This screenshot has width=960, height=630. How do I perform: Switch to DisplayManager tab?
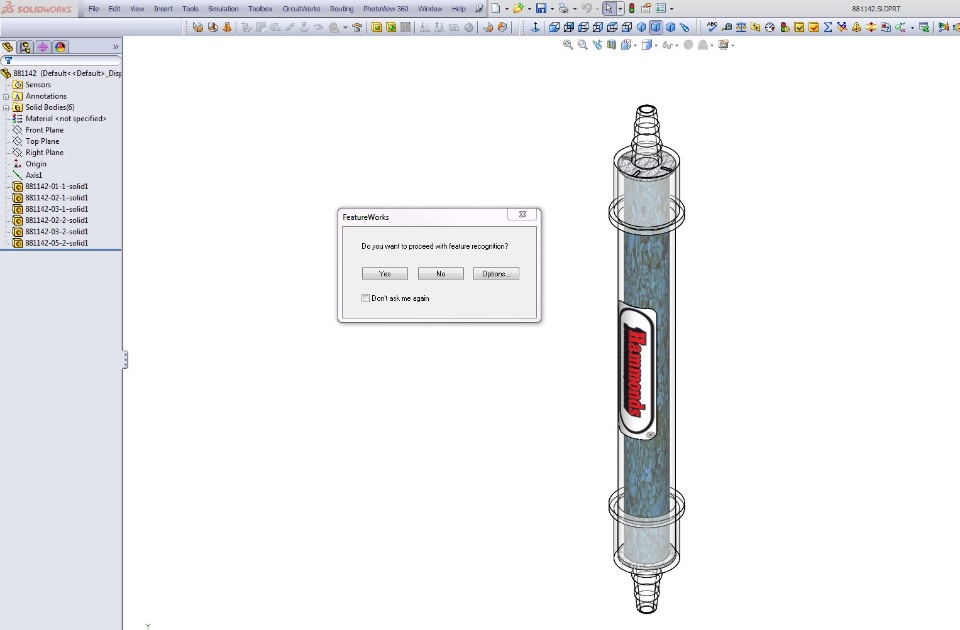60,47
